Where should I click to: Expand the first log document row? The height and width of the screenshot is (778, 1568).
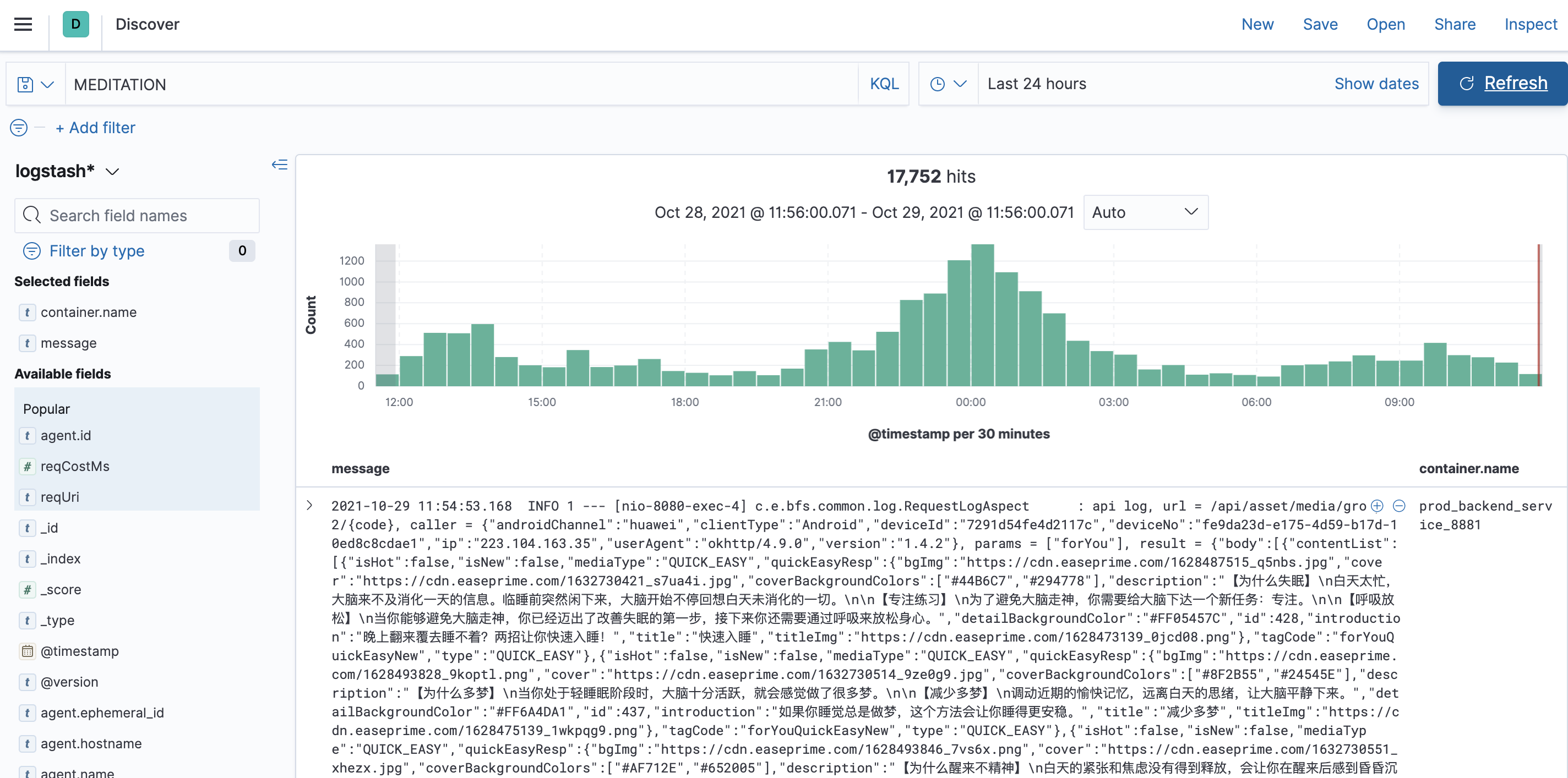310,506
